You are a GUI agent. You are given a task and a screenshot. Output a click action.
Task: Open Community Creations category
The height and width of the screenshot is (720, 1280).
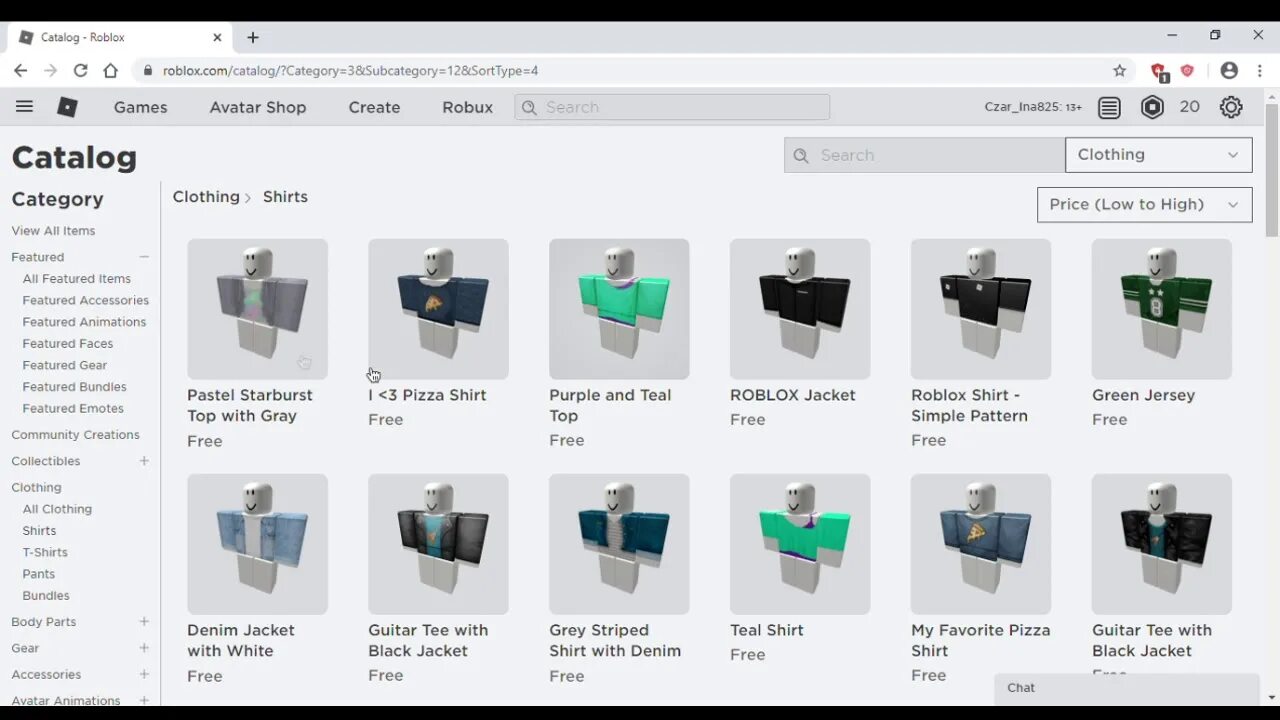point(75,435)
